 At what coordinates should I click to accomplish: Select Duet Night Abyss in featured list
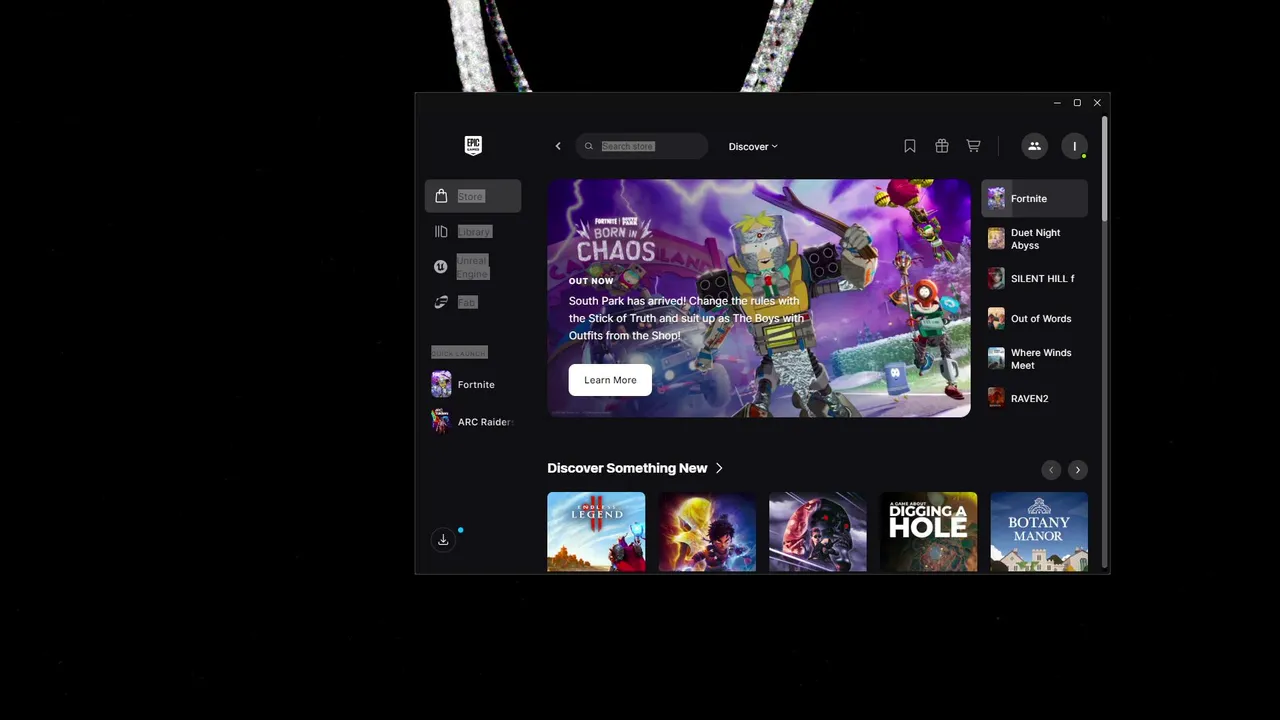tap(1034, 238)
